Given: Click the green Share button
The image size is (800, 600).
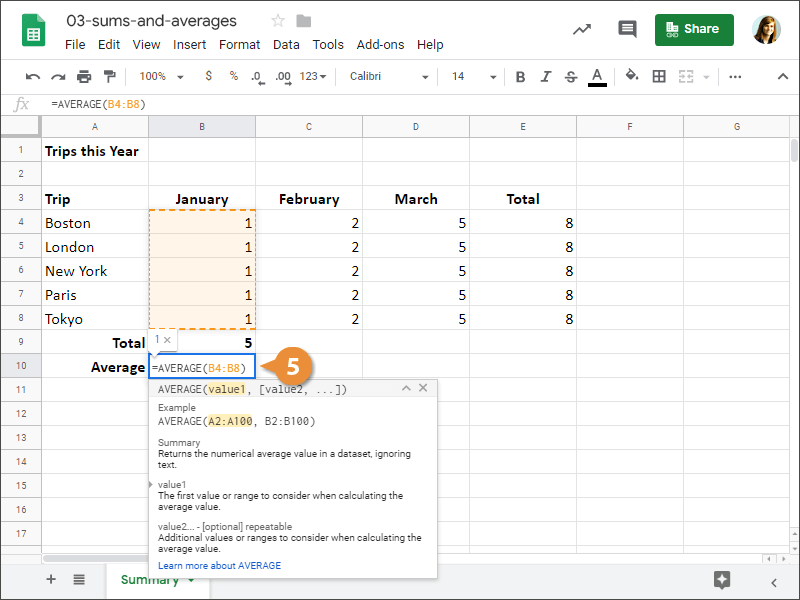Looking at the screenshot, I should click(694, 29).
